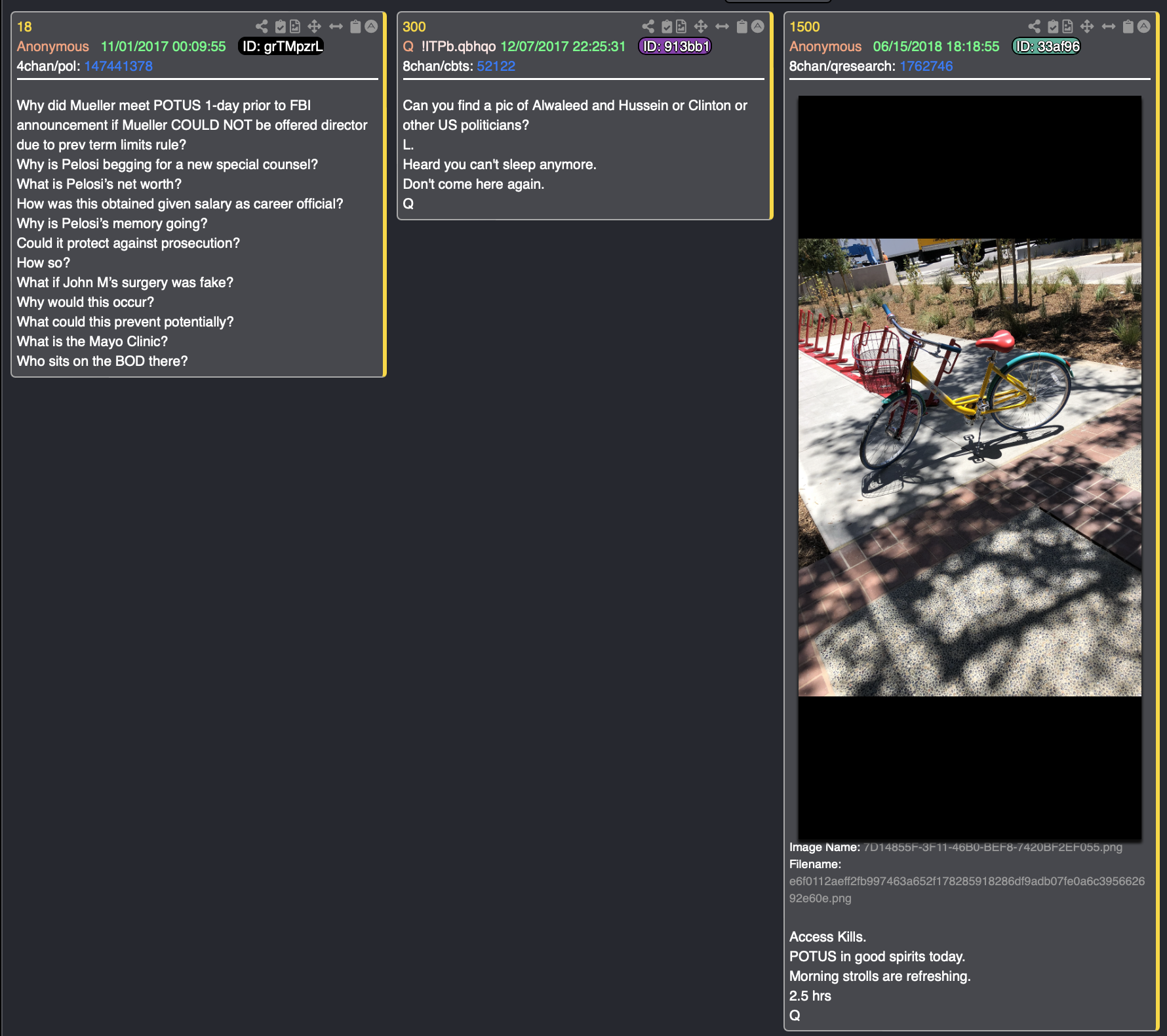1167x1036 pixels.
Task: Click the image file icon on post 18
Action: click(x=295, y=26)
